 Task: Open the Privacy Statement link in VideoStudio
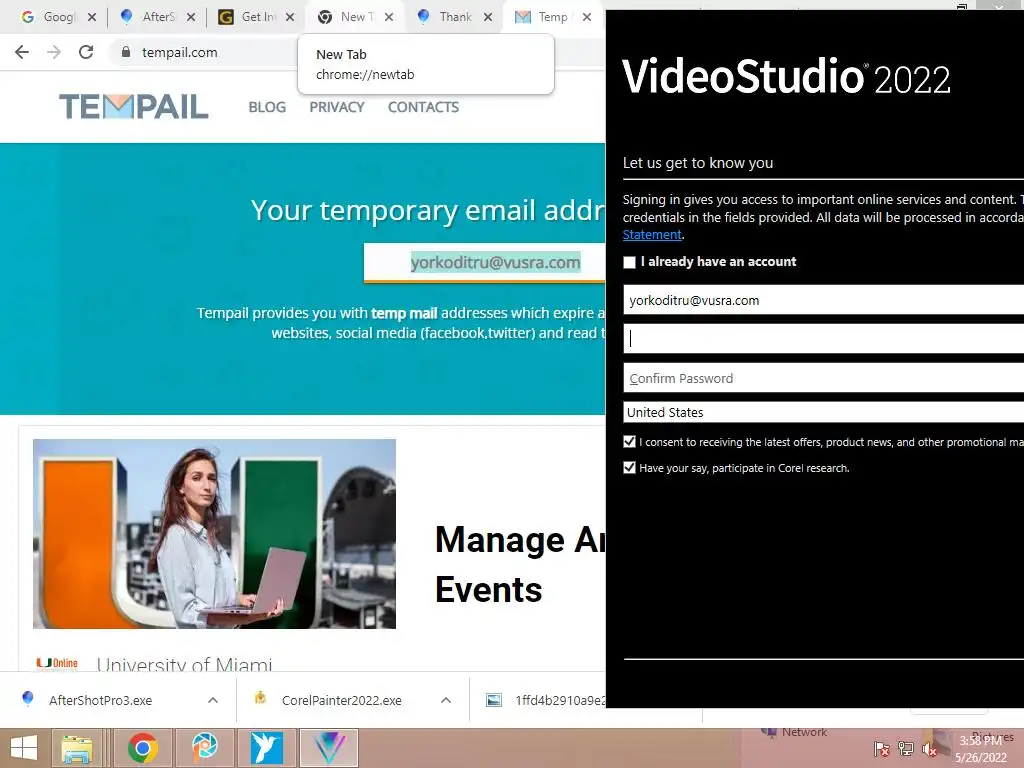[652, 234]
